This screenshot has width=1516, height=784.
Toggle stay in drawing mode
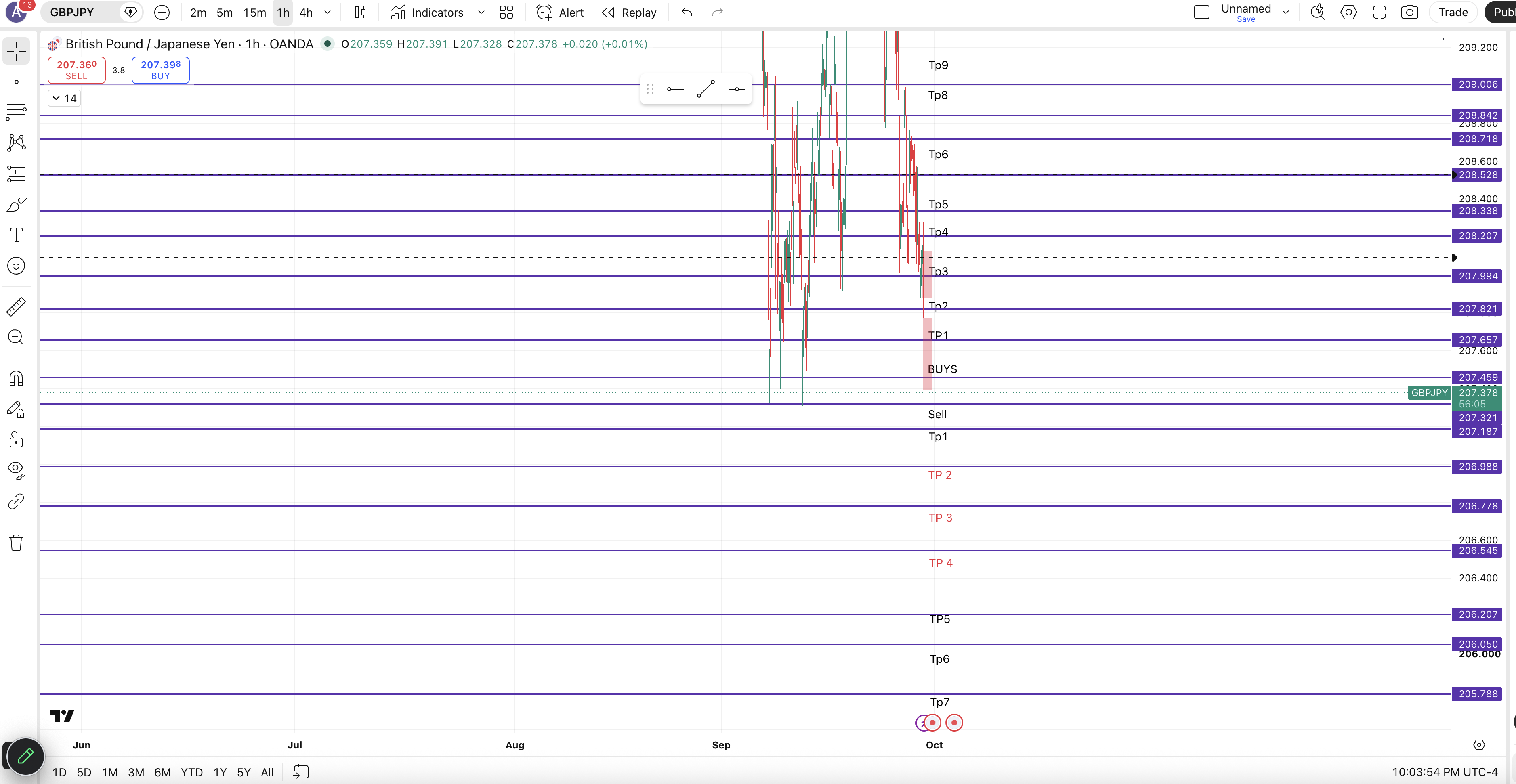[17, 409]
